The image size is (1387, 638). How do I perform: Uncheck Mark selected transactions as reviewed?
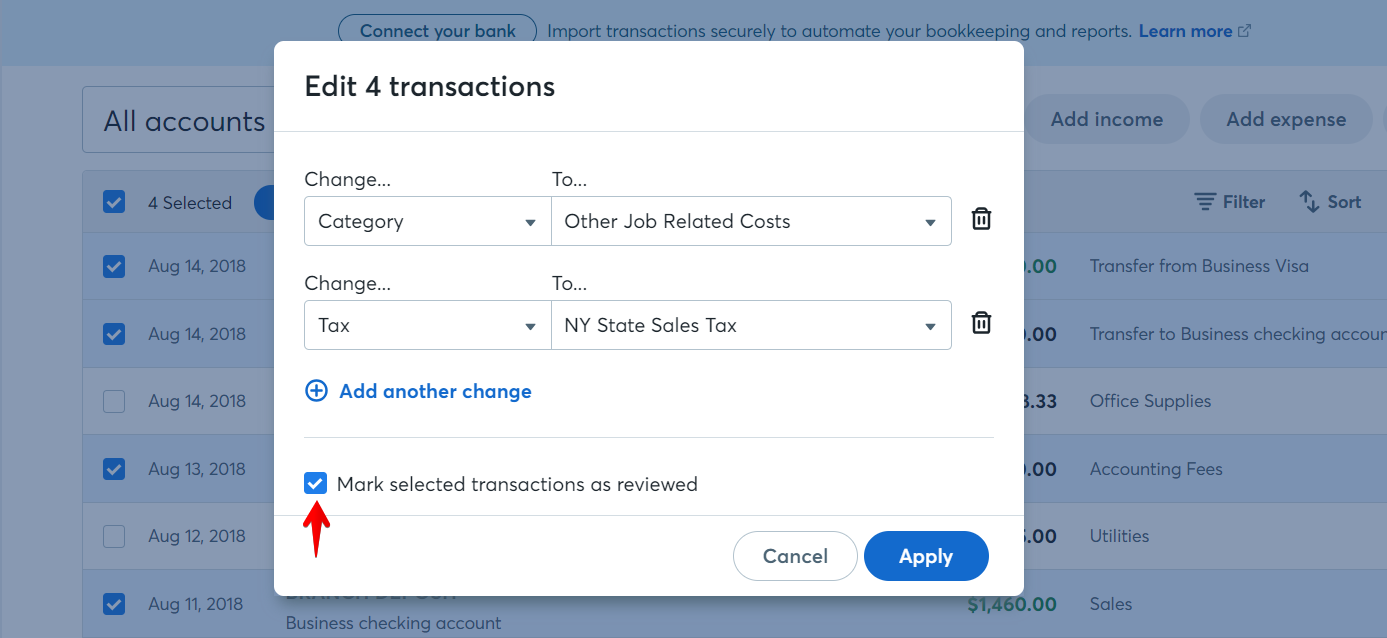(316, 483)
